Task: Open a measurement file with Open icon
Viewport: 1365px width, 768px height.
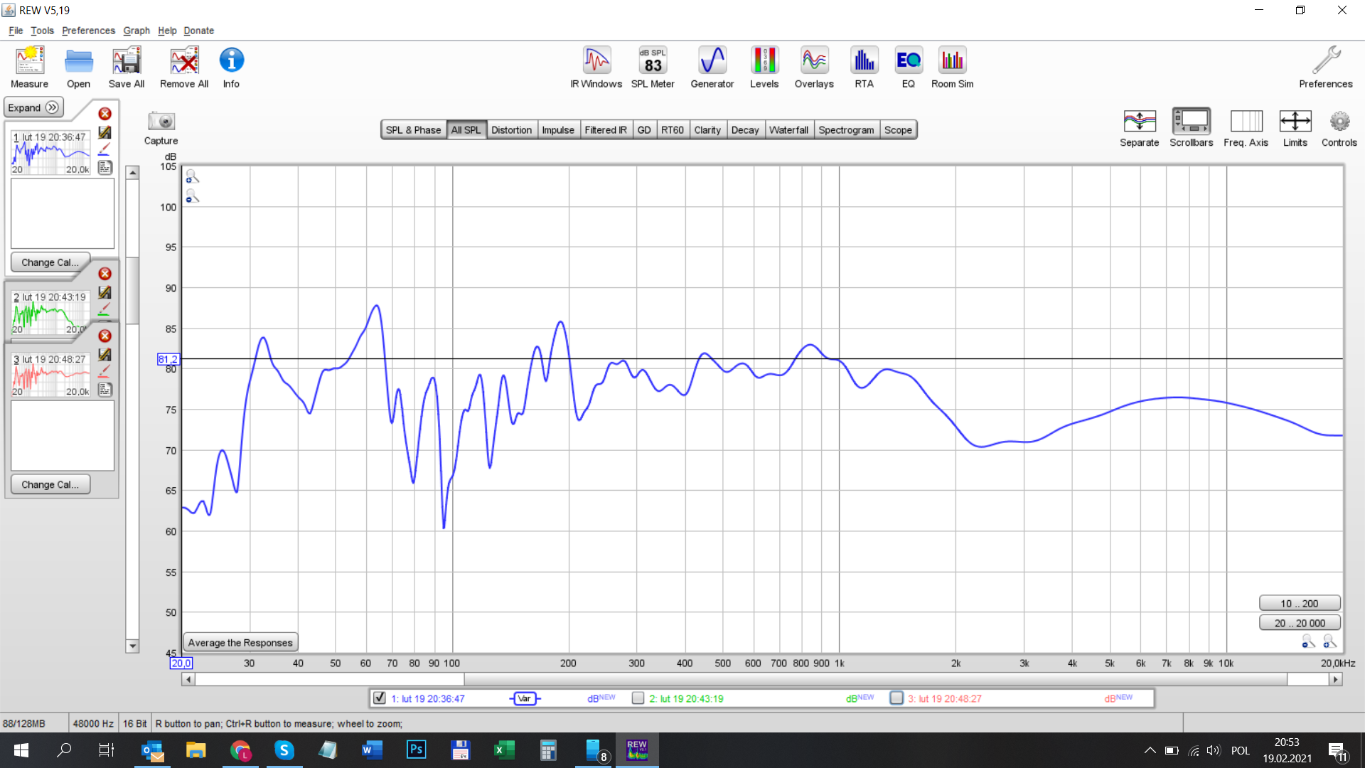Action: pyautogui.click(x=78, y=61)
